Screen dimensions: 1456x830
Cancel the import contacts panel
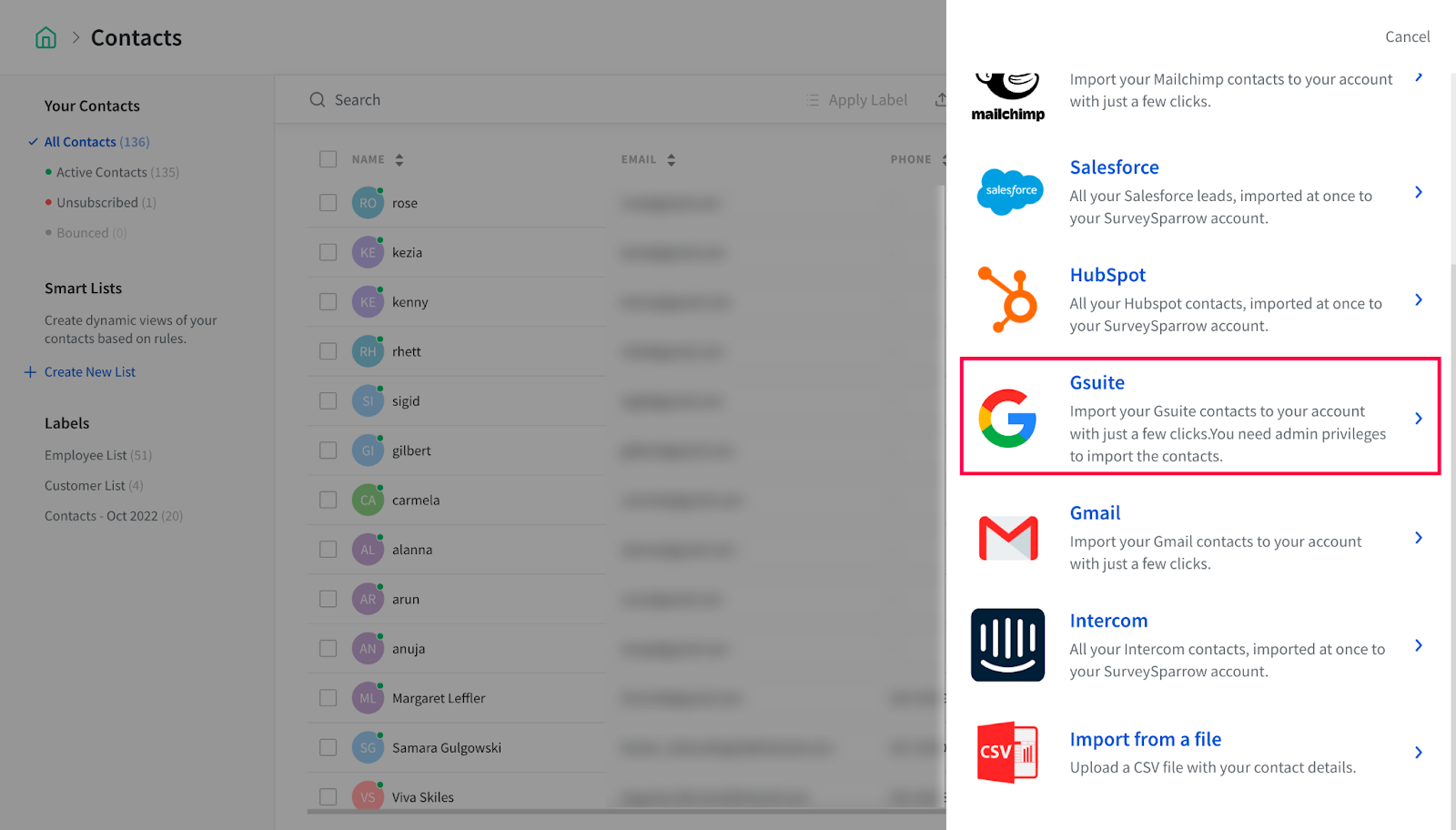(x=1408, y=36)
